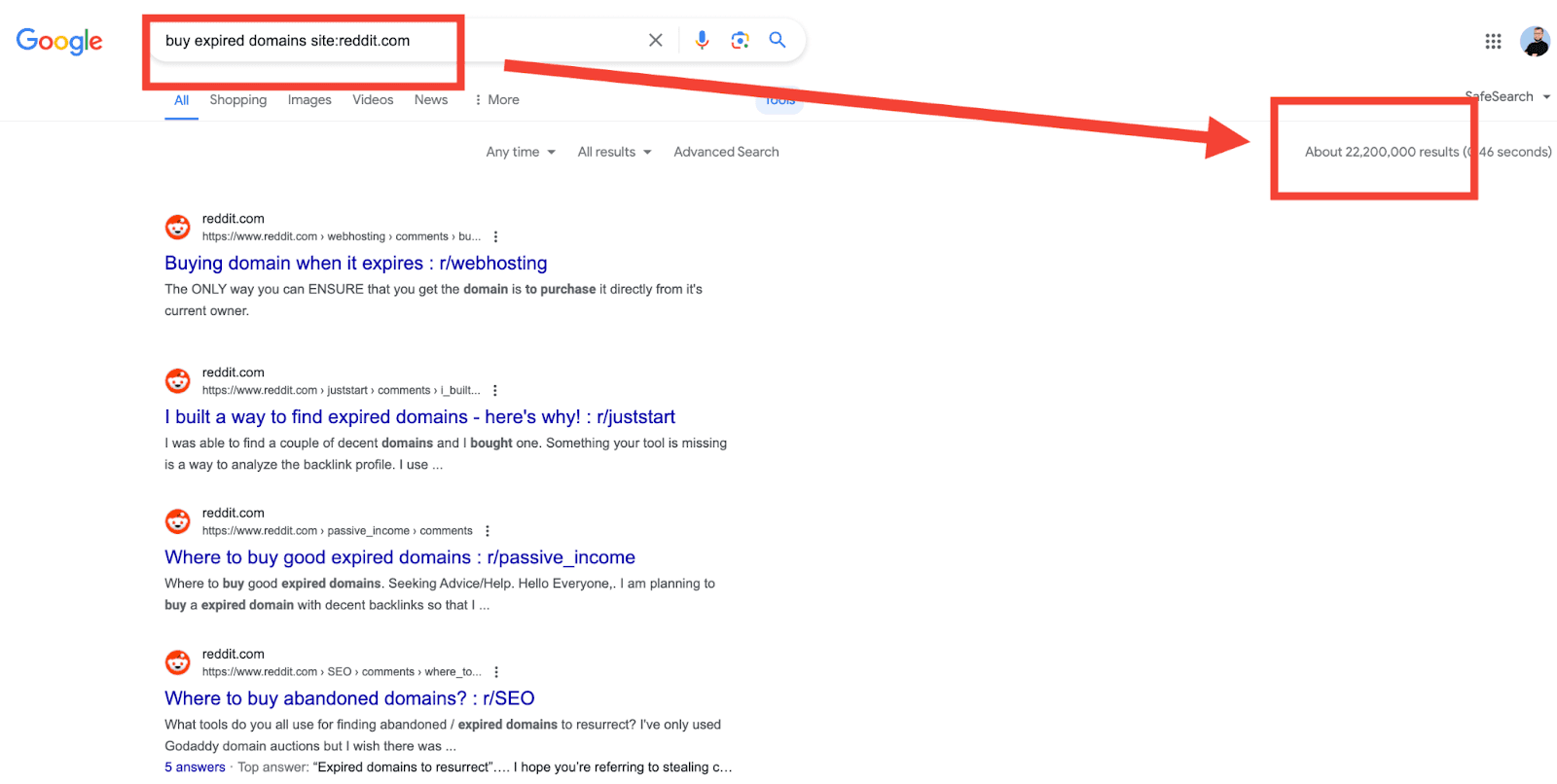Open Google Lens image search
The height and width of the screenshot is (784, 1557).
pyautogui.click(x=740, y=40)
